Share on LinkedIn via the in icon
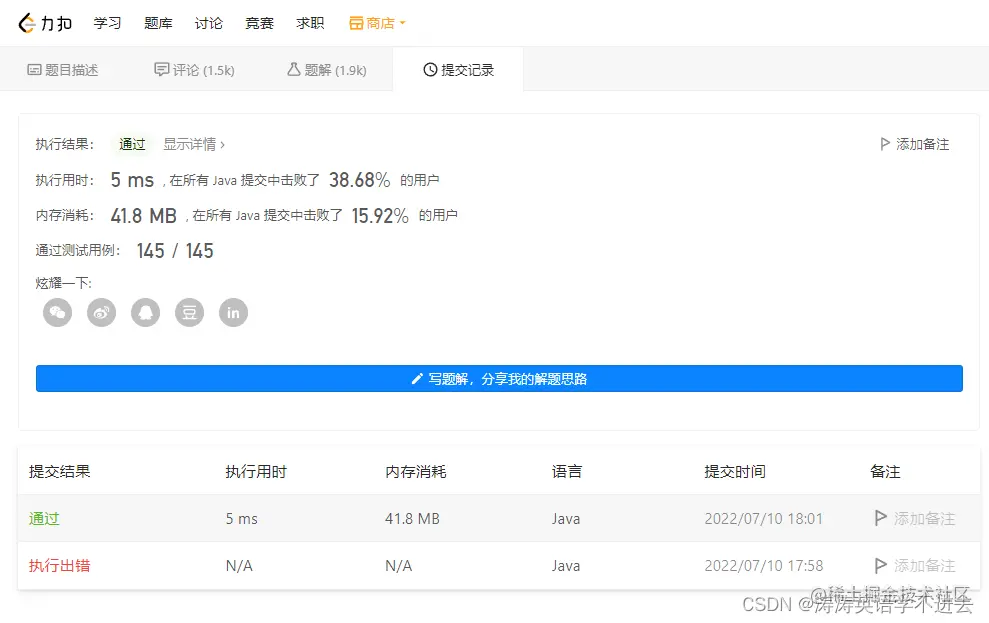 [233, 312]
